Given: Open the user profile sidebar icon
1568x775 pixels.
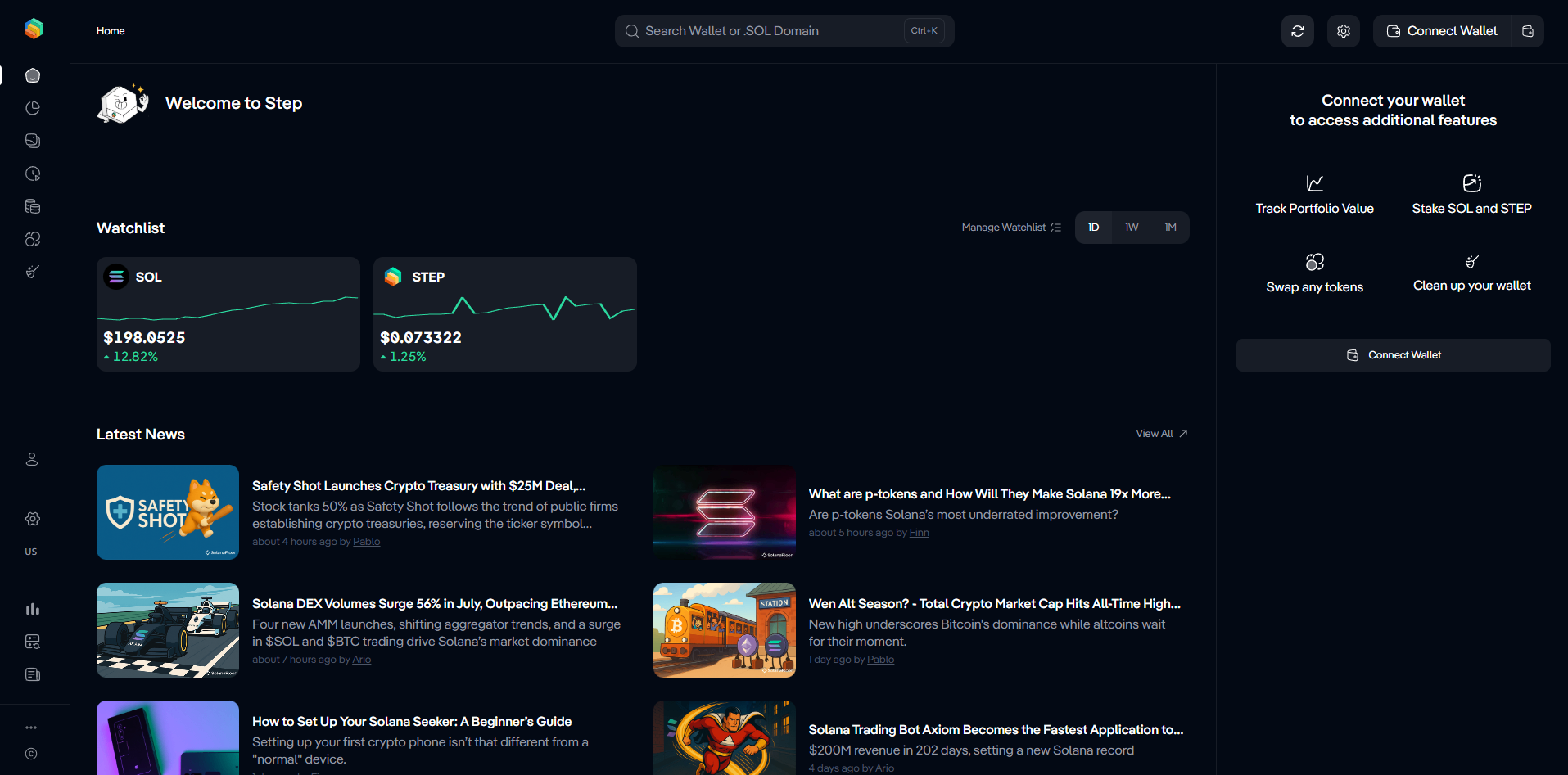Looking at the screenshot, I should (x=32, y=459).
